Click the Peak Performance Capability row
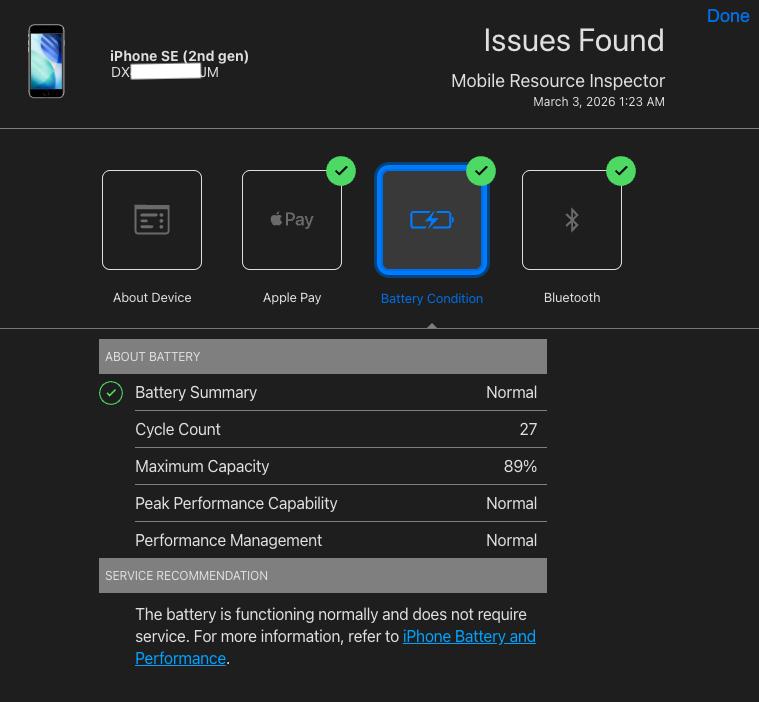This screenshot has height=702, width=759. 336,503
